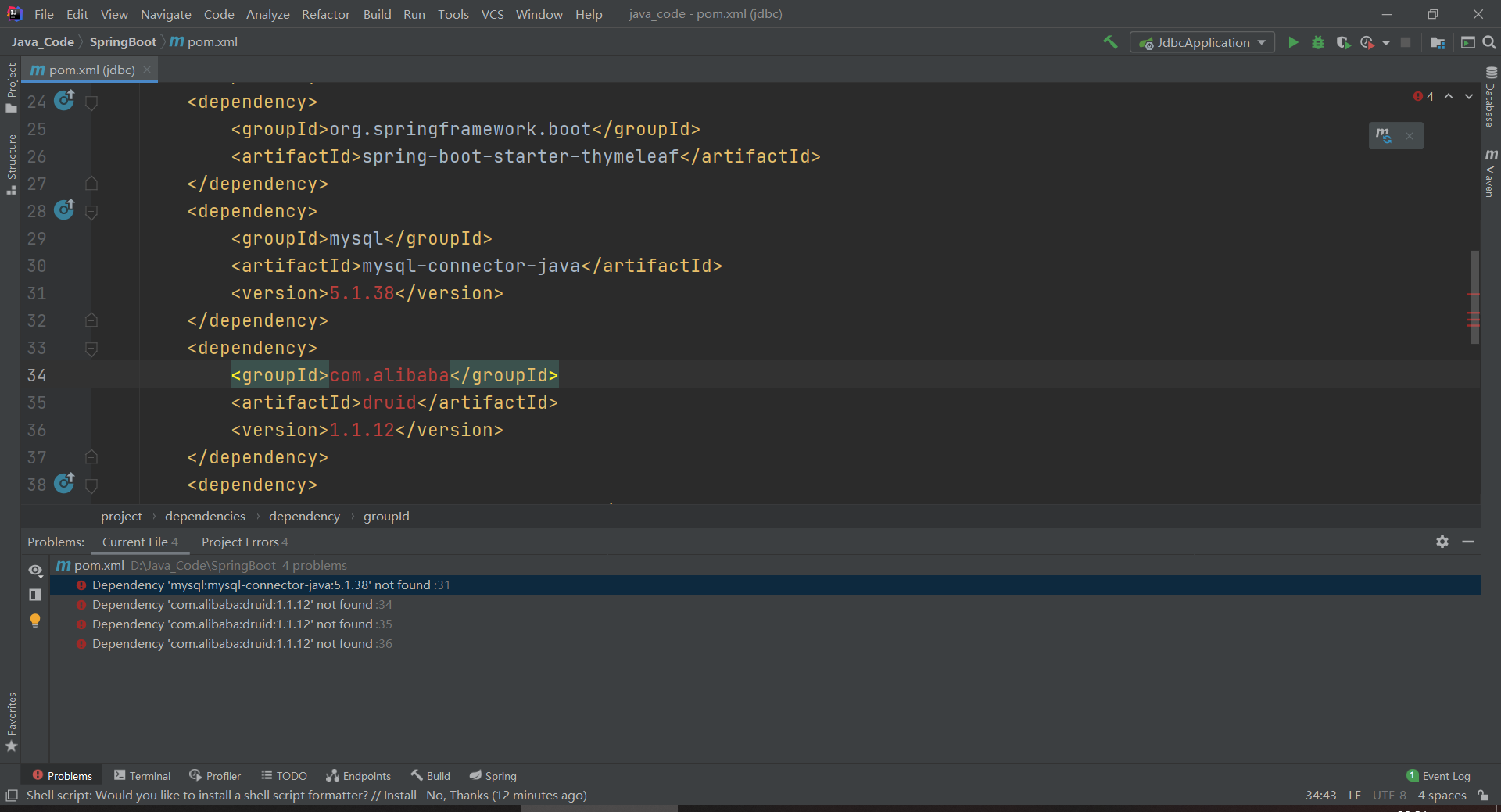Click the UTF-8 encoding selector

pyautogui.click(x=1389, y=795)
